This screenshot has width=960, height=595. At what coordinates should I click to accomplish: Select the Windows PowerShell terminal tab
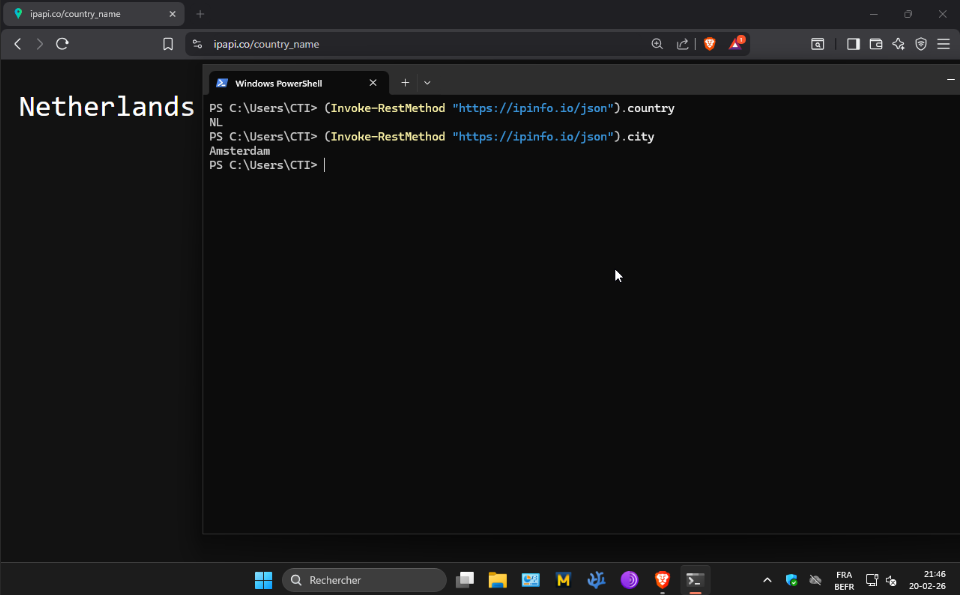285,83
